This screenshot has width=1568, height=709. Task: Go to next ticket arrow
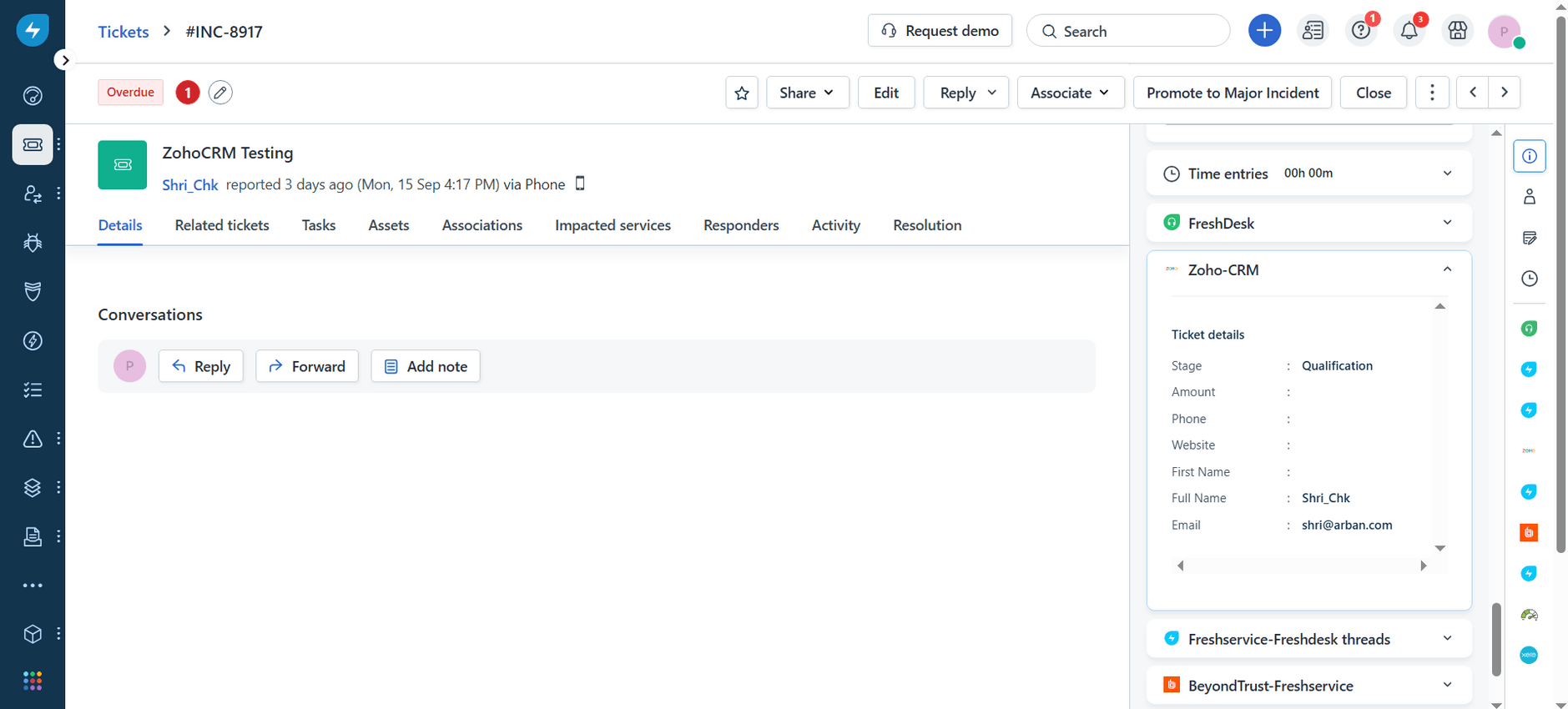click(1505, 93)
